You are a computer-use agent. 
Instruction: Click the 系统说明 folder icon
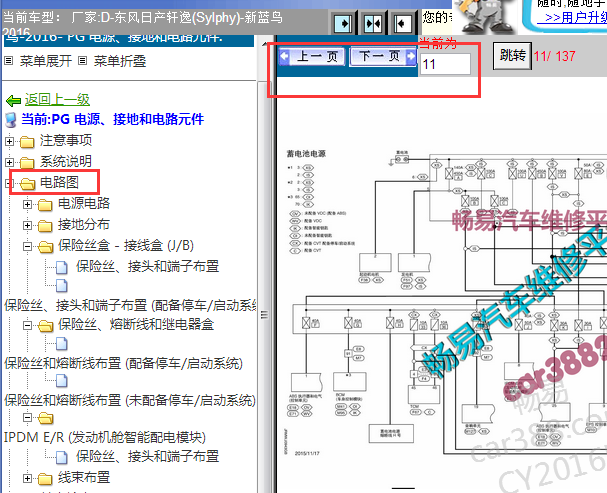(27, 163)
